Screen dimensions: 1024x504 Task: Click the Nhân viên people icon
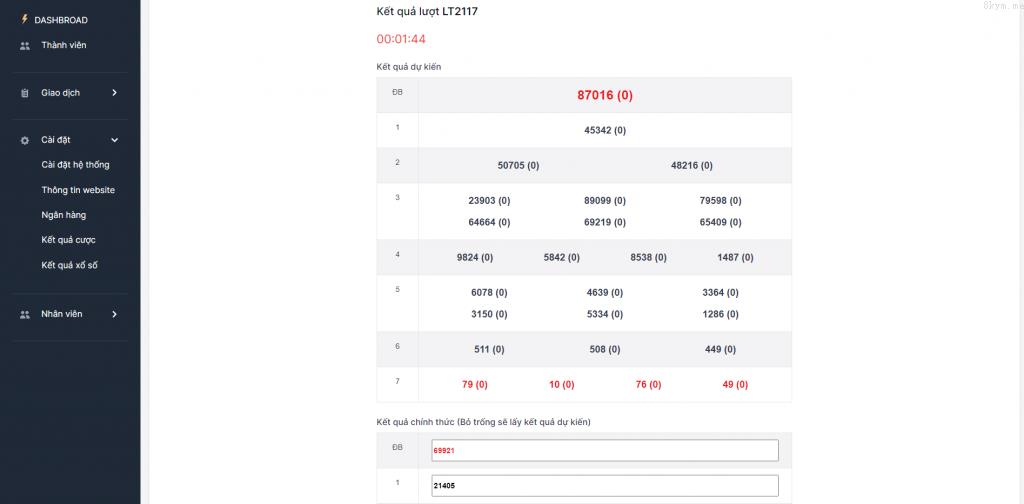(25, 314)
